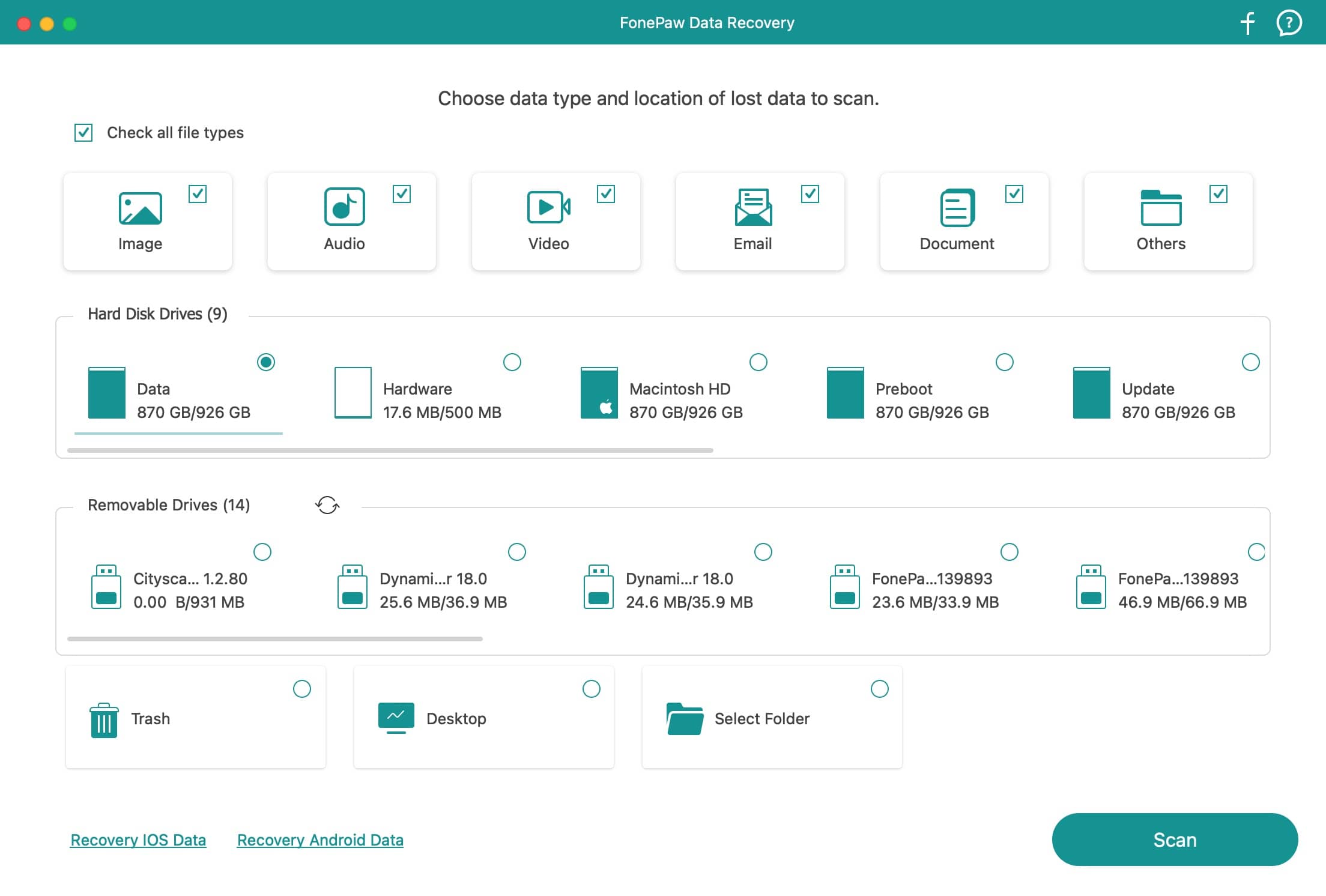The image size is (1326, 896).
Task: Open Recovery Android Data link
Action: tap(320, 840)
